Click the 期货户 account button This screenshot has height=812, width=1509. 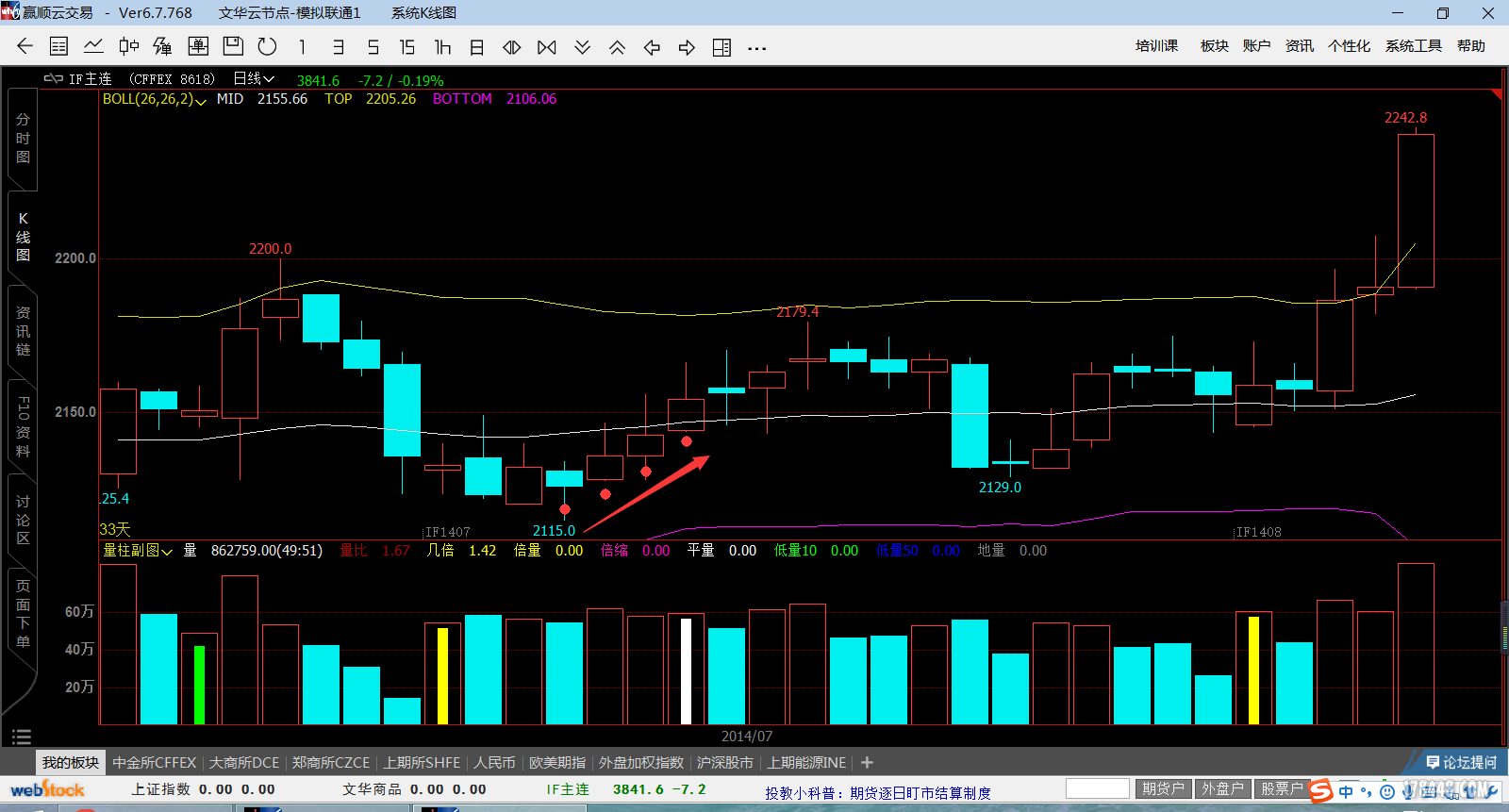pyautogui.click(x=1162, y=788)
